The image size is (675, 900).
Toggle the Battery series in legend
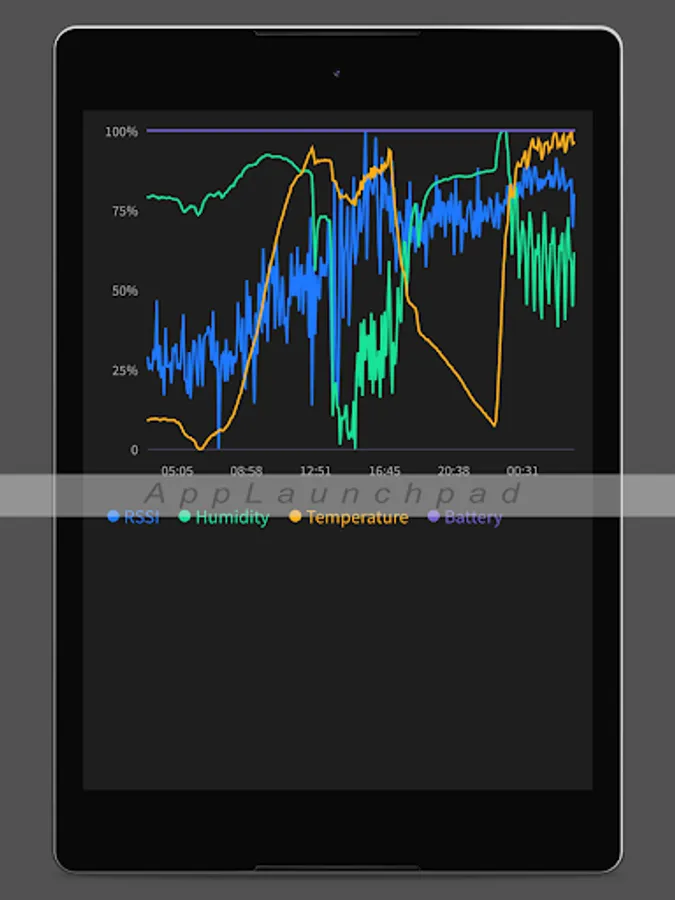coord(465,517)
